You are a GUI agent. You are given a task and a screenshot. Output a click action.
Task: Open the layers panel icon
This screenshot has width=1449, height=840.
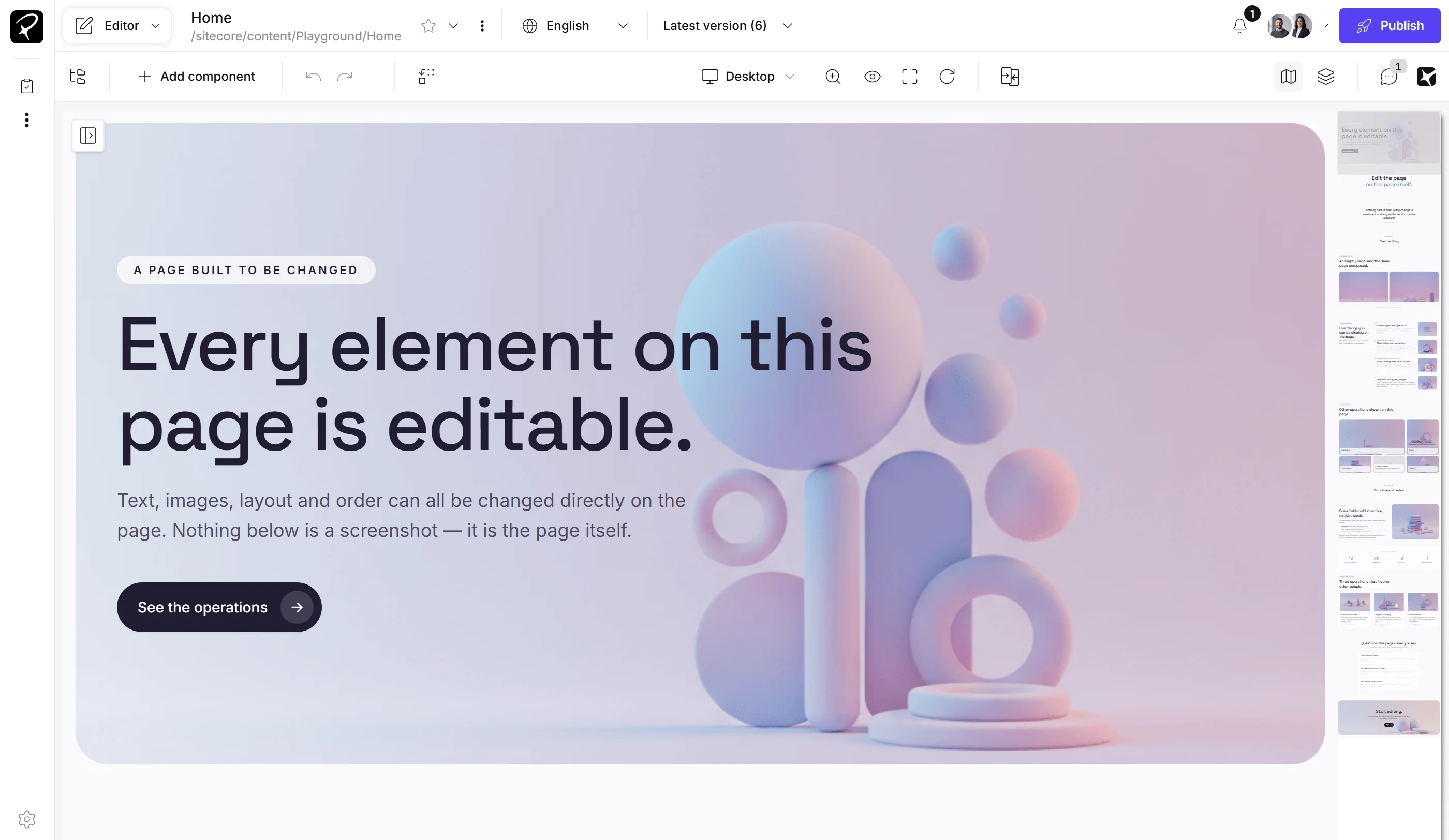coord(1325,77)
